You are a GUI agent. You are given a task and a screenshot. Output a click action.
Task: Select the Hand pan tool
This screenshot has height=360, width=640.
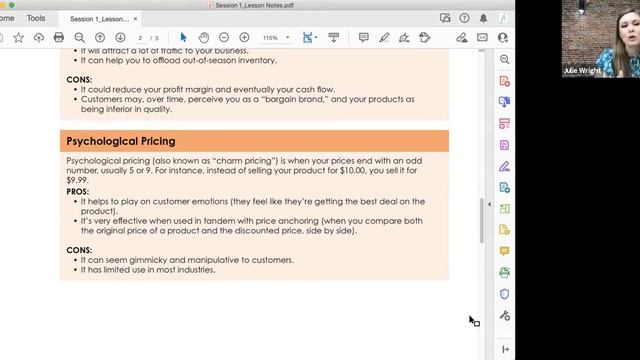[204, 38]
